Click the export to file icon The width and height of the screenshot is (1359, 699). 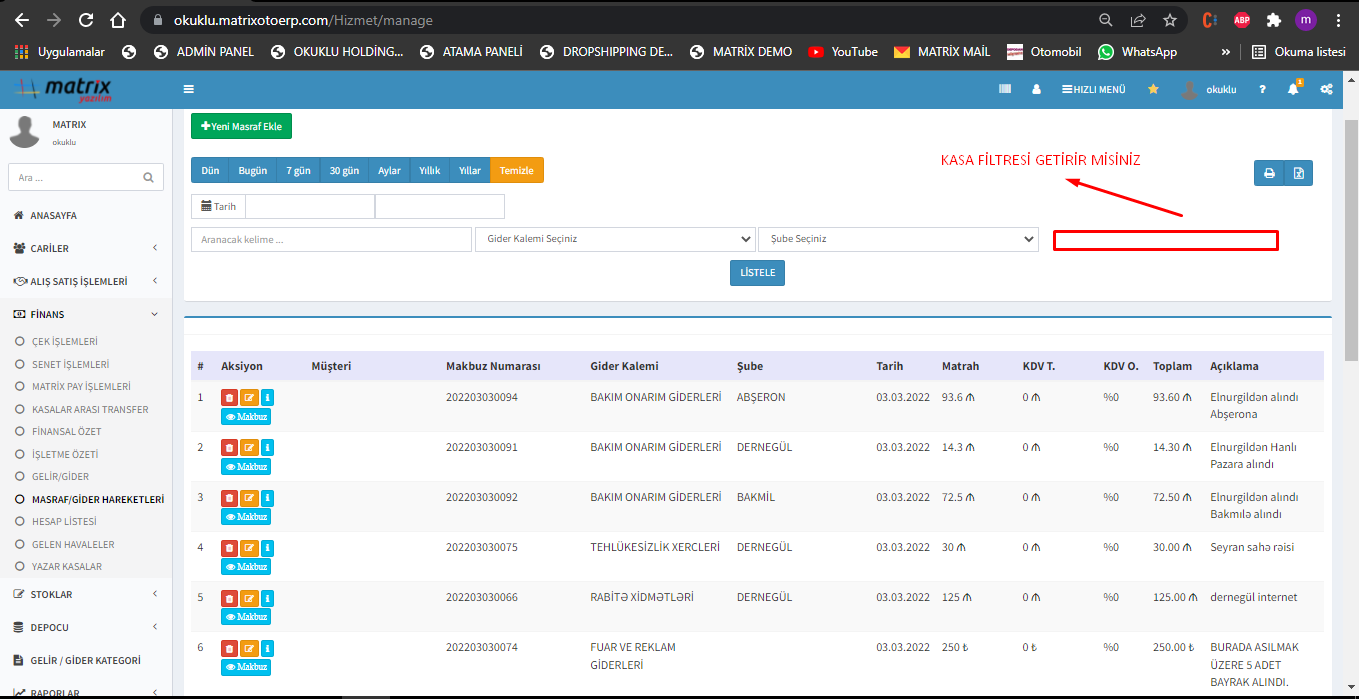click(1298, 173)
